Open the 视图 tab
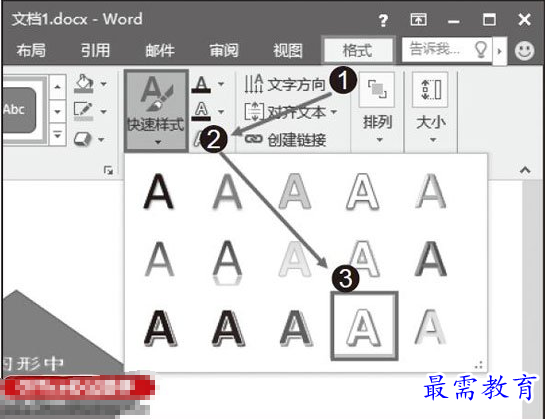This screenshot has height=419, width=545. [x=288, y=50]
